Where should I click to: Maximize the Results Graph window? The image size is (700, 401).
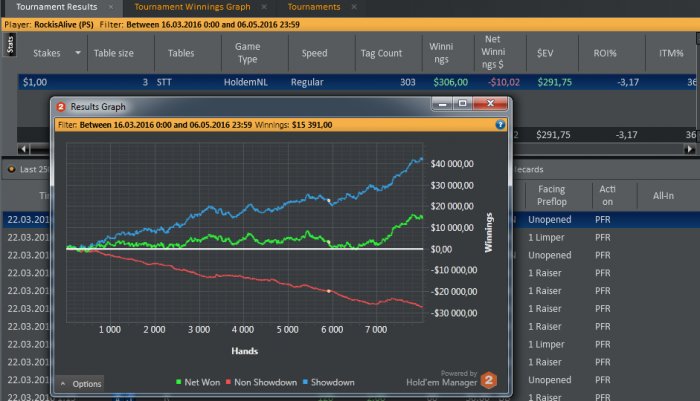point(462,104)
